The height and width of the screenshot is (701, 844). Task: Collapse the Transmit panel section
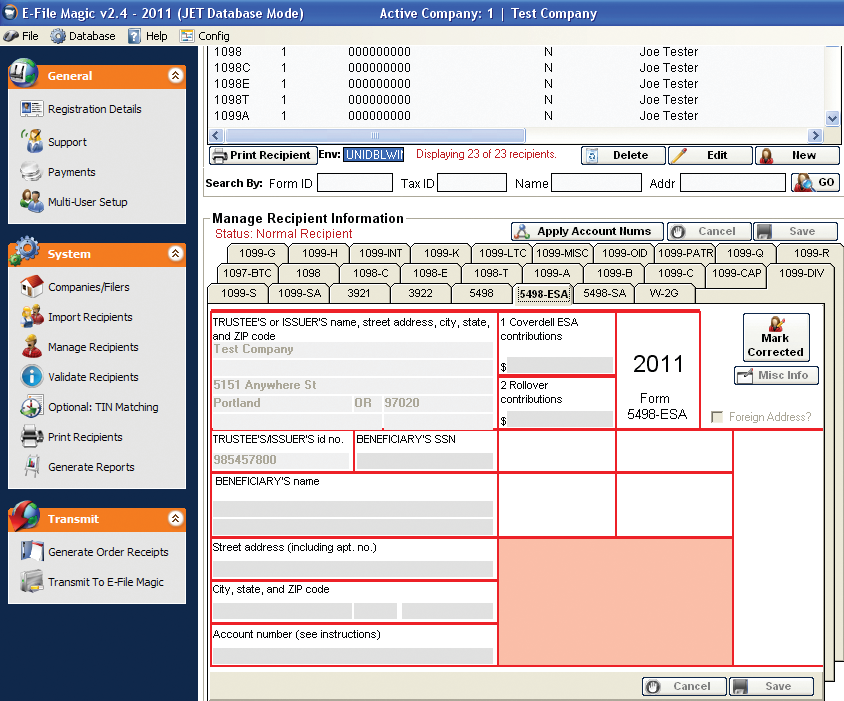[x=176, y=519]
